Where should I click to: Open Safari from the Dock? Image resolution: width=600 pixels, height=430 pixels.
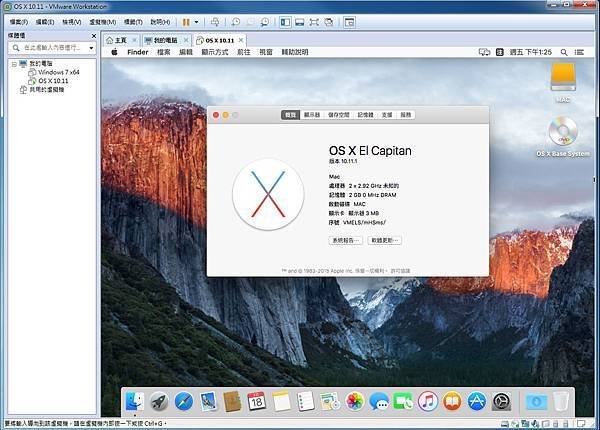pyautogui.click(x=184, y=402)
